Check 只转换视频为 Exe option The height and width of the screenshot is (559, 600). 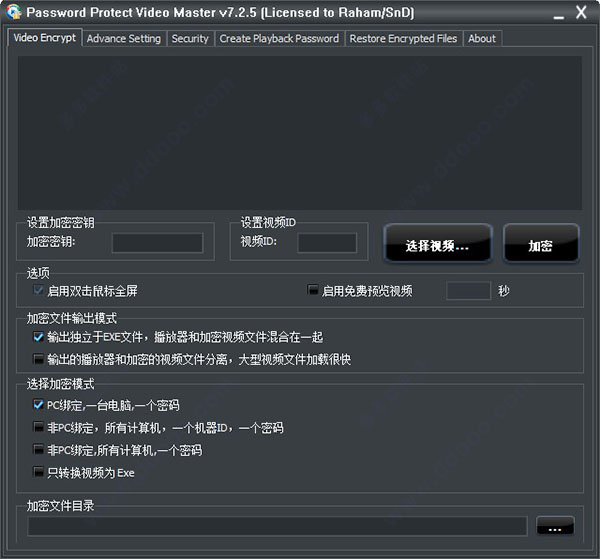coord(38,472)
